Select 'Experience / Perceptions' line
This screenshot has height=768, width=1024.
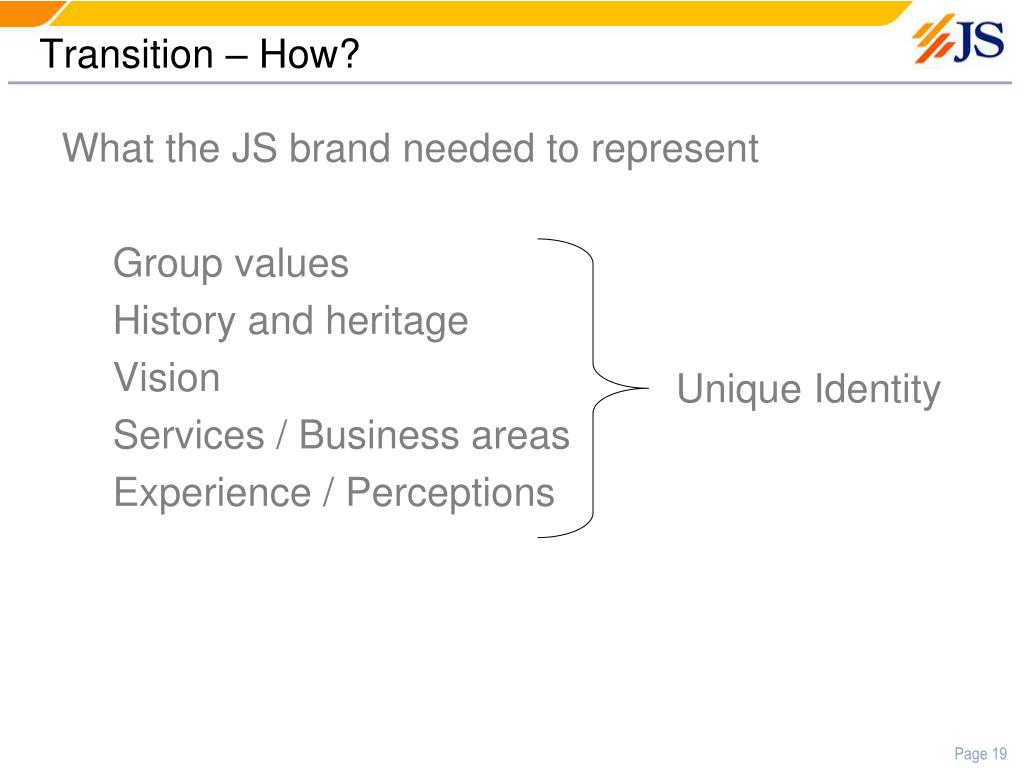[x=334, y=493]
